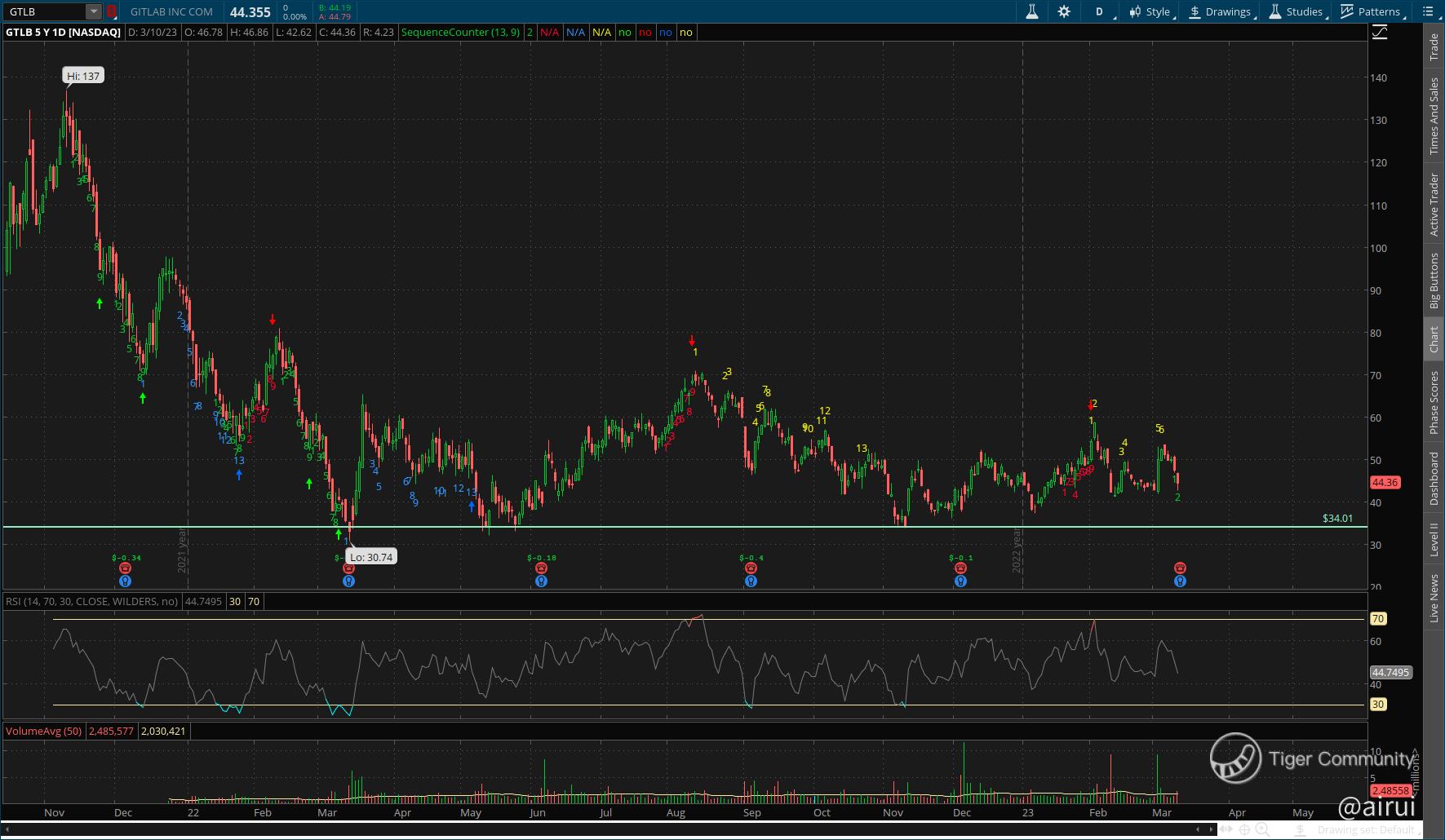The height and width of the screenshot is (840, 1445).
Task: Click the scroll-right arrow on the bottom scrollbar
Action: (1210, 830)
